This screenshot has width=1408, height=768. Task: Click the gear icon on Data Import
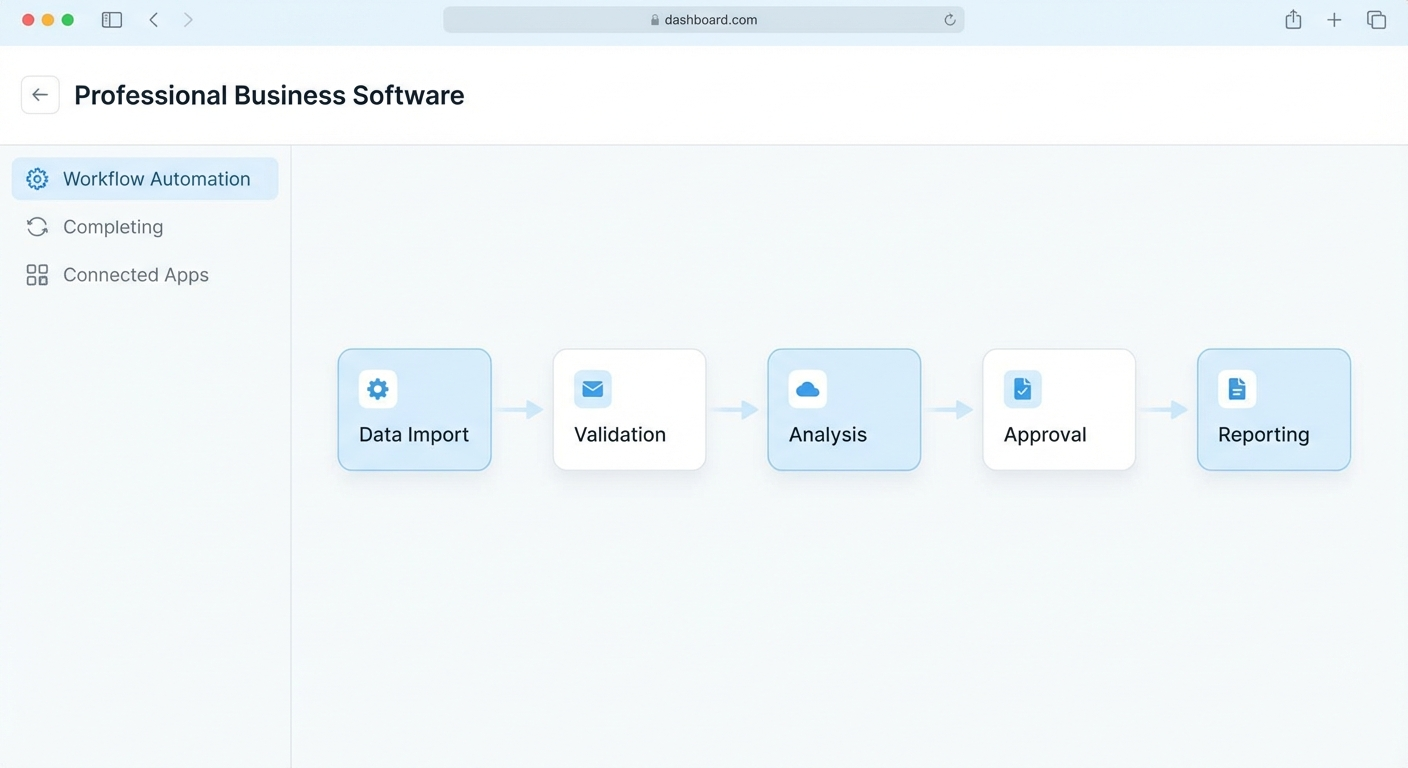[377, 388]
